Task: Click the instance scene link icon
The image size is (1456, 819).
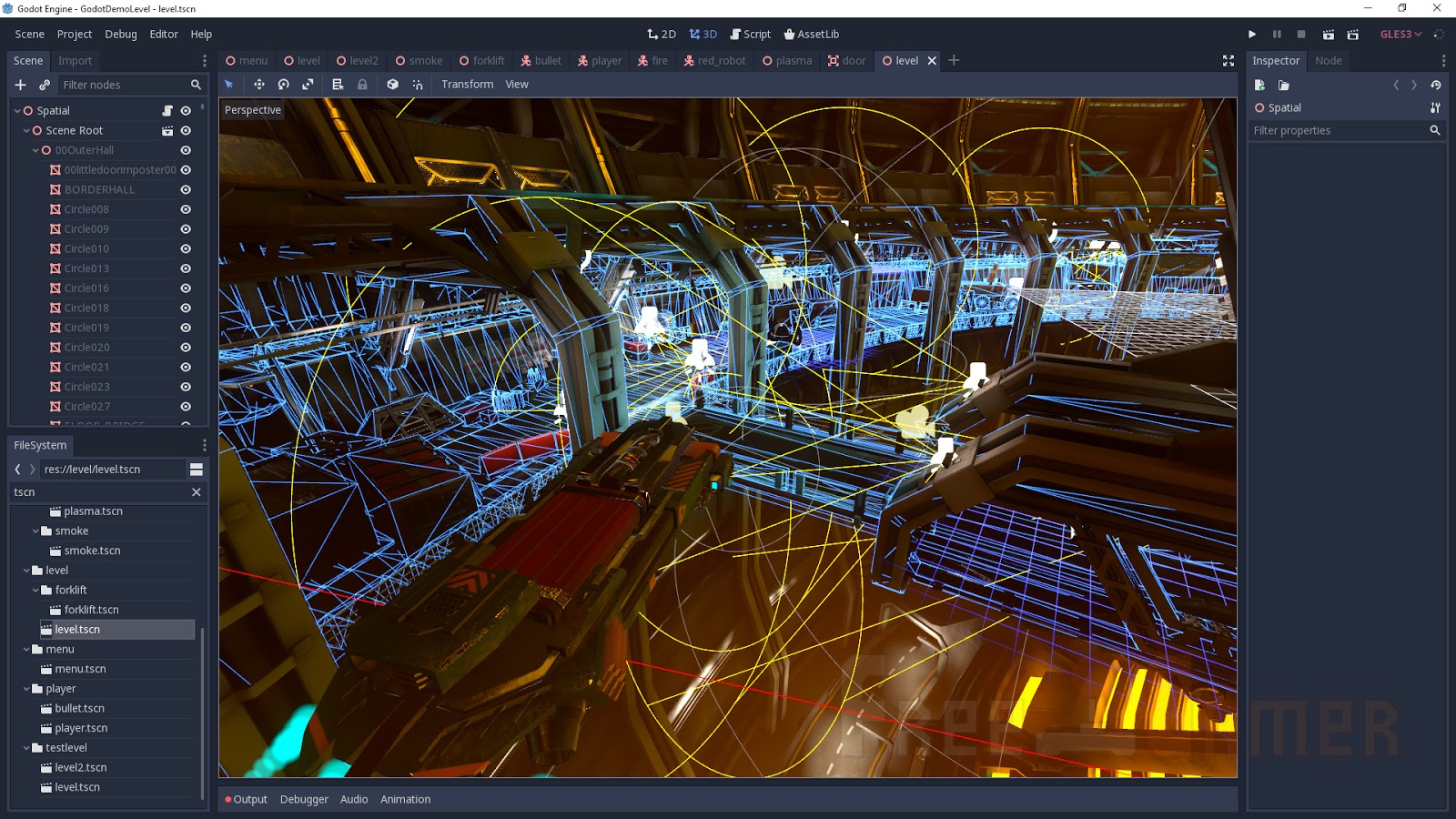Action: pos(45,85)
